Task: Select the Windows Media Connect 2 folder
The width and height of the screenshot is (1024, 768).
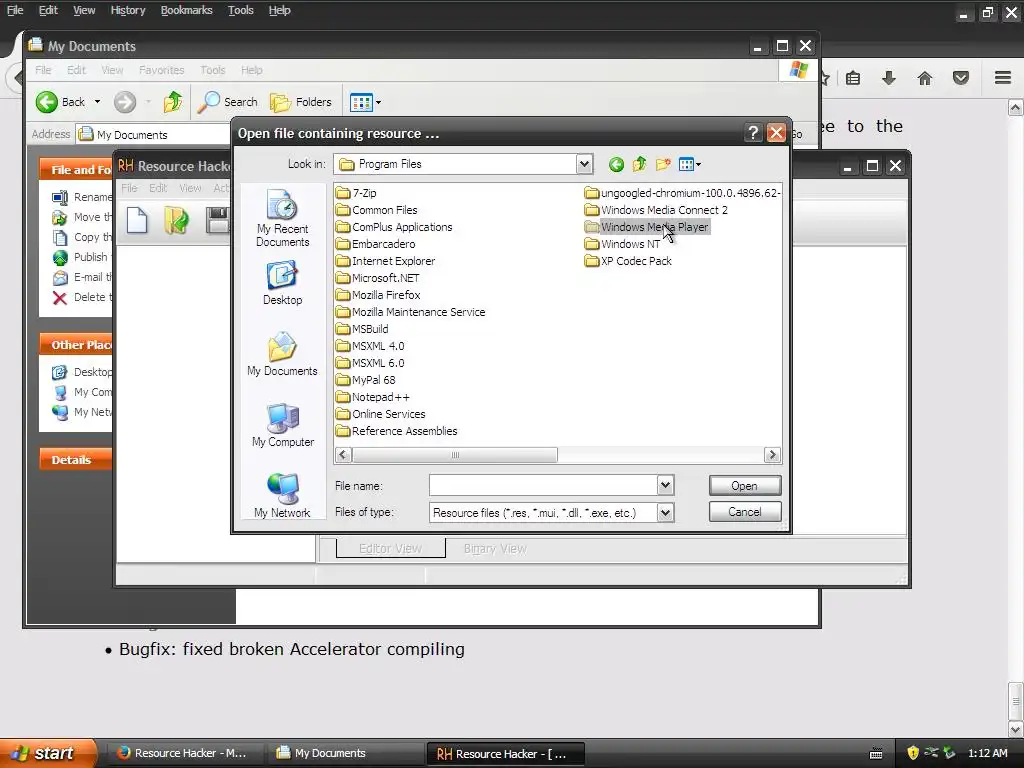Action: [656, 210]
